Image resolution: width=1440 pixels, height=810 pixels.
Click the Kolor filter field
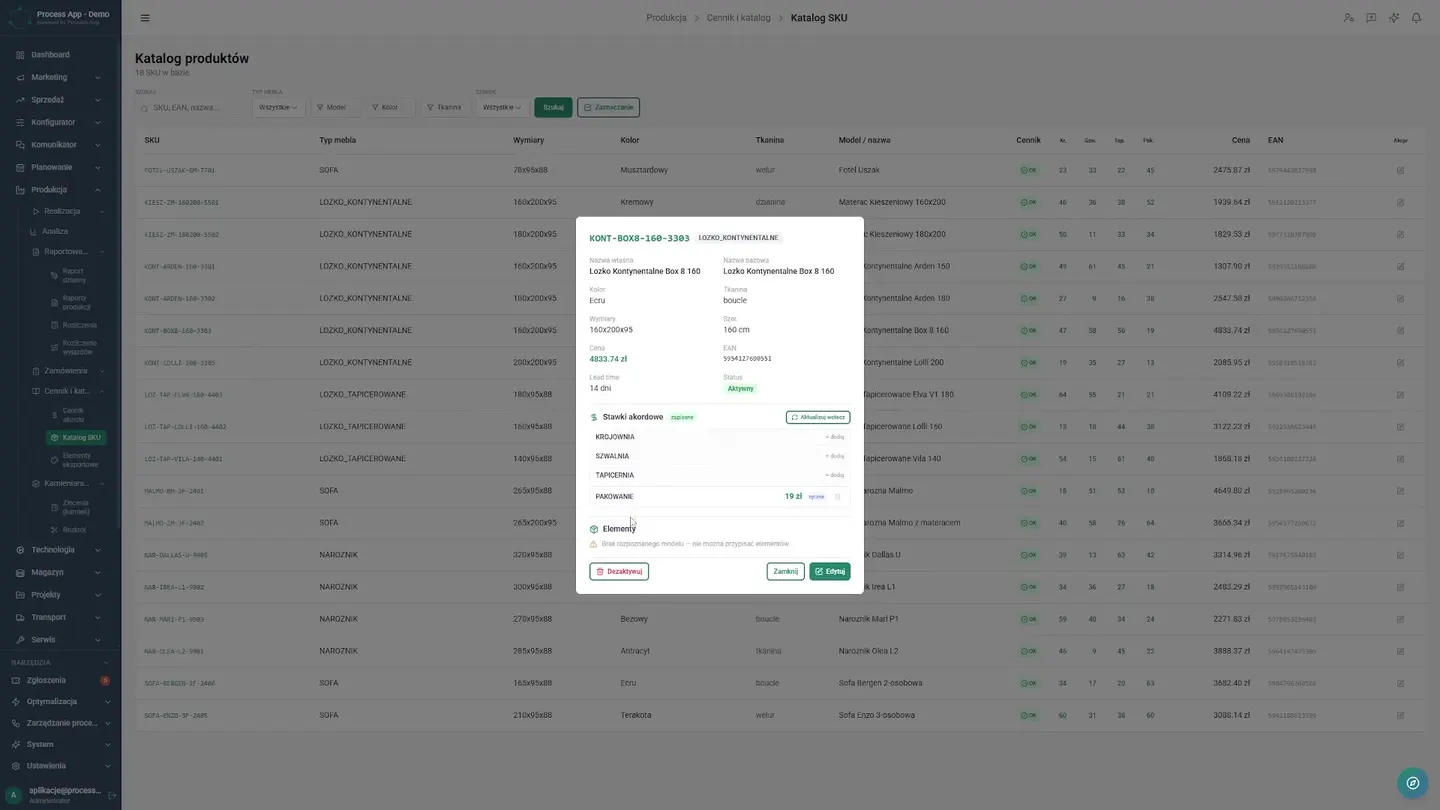click(390, 107)
